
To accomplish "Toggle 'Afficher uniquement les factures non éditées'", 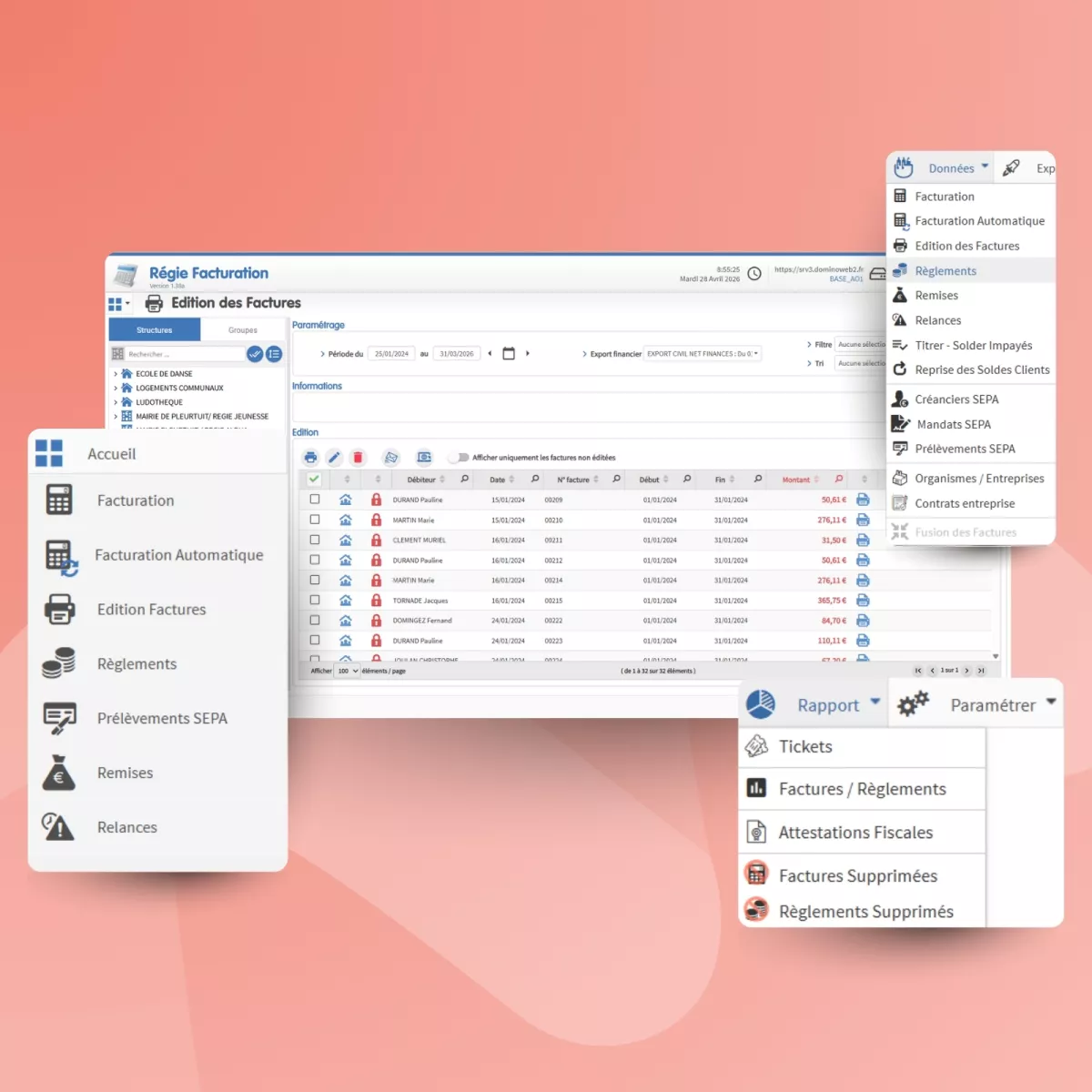I will (x=460, y=458).
